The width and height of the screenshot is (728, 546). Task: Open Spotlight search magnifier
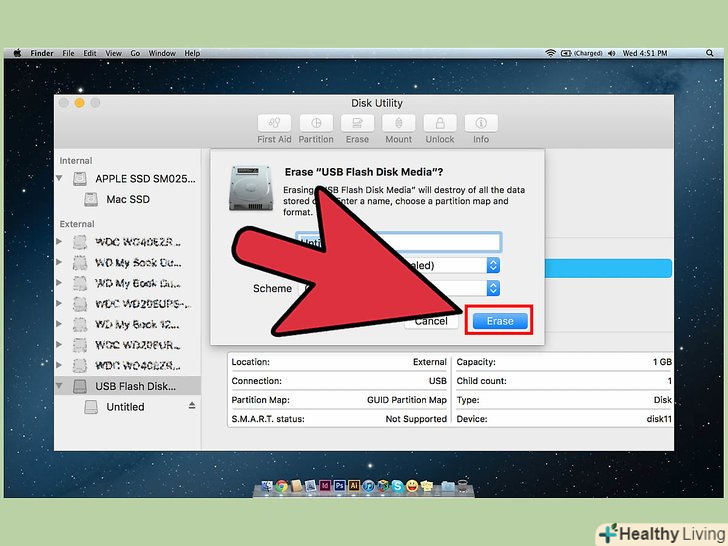(709, 53)
